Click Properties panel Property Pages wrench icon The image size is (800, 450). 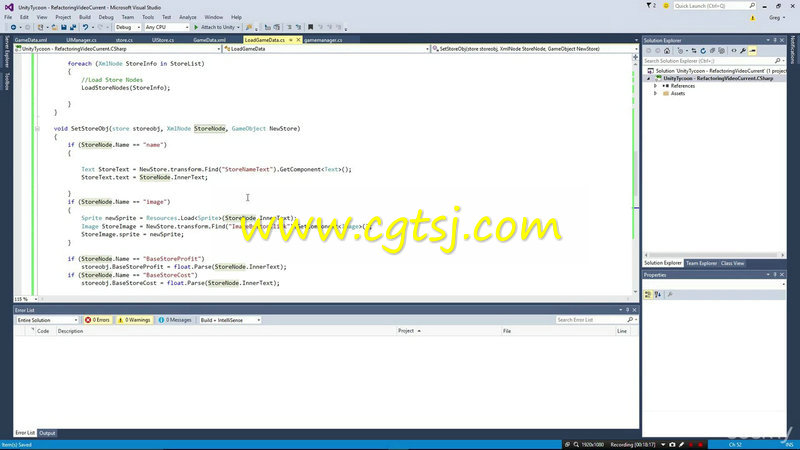[x=670, y=294]
